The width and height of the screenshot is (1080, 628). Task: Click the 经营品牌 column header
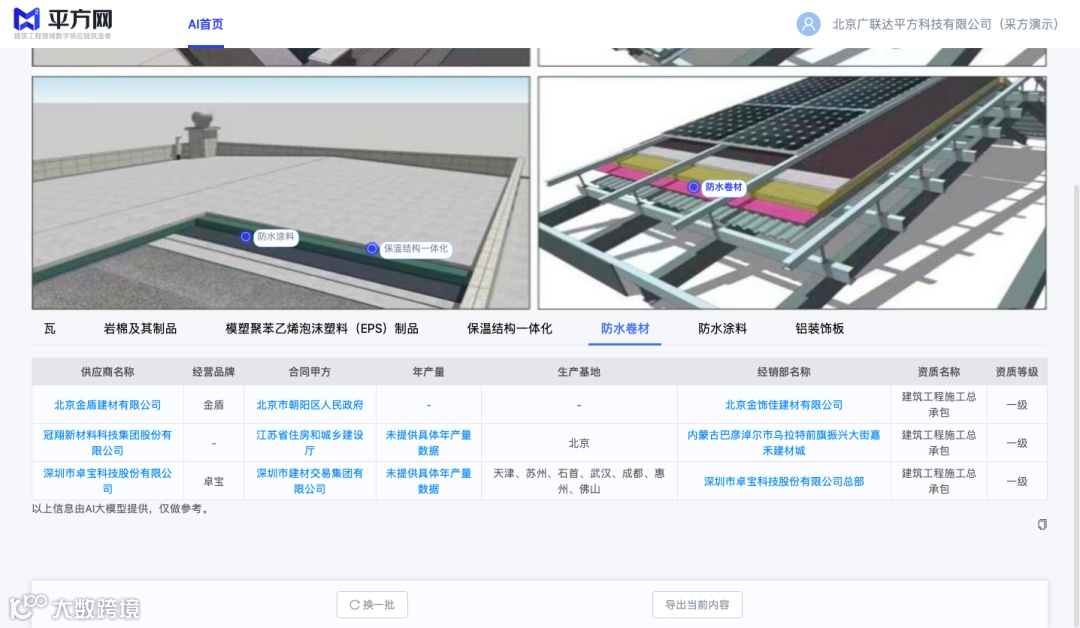[x=214, y=372]
